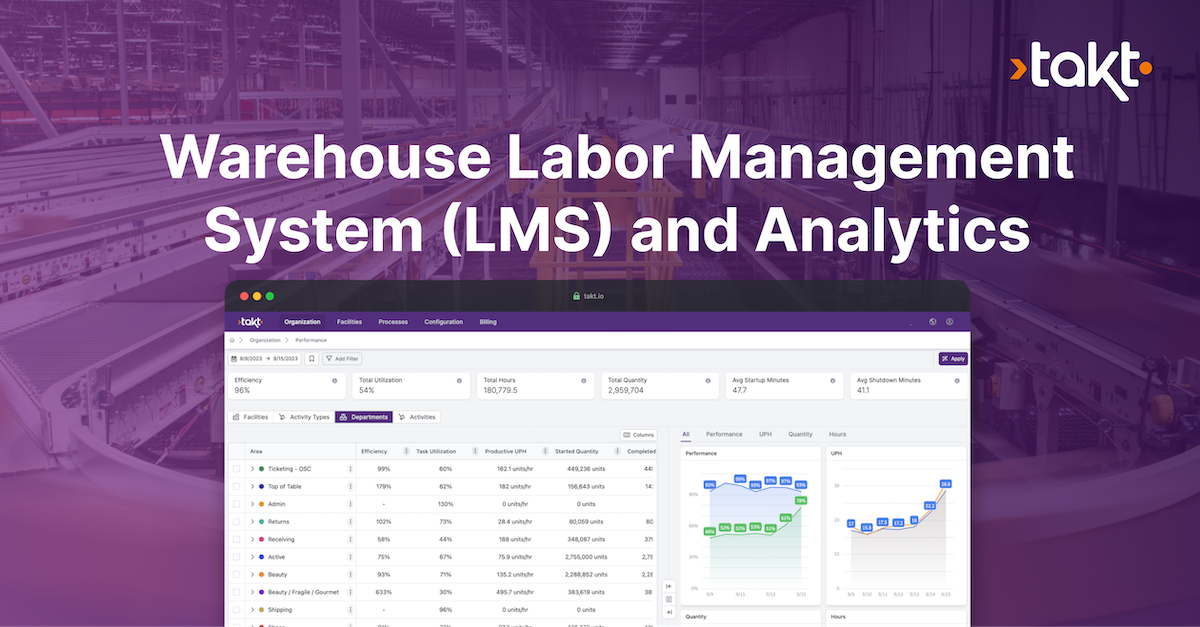Screen dimensions: 1200x627
Task: Click the takt logo in the navigation bar
Action: click(x=248, y=321)
